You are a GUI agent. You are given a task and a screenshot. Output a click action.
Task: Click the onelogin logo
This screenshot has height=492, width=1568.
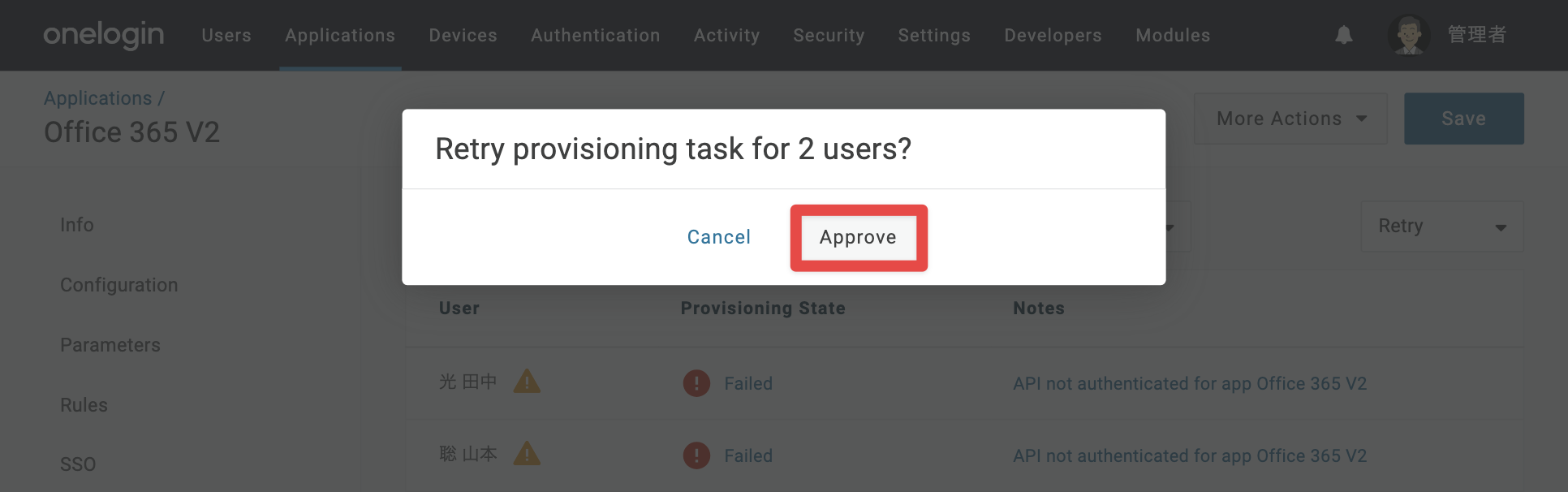pos(104,35)
